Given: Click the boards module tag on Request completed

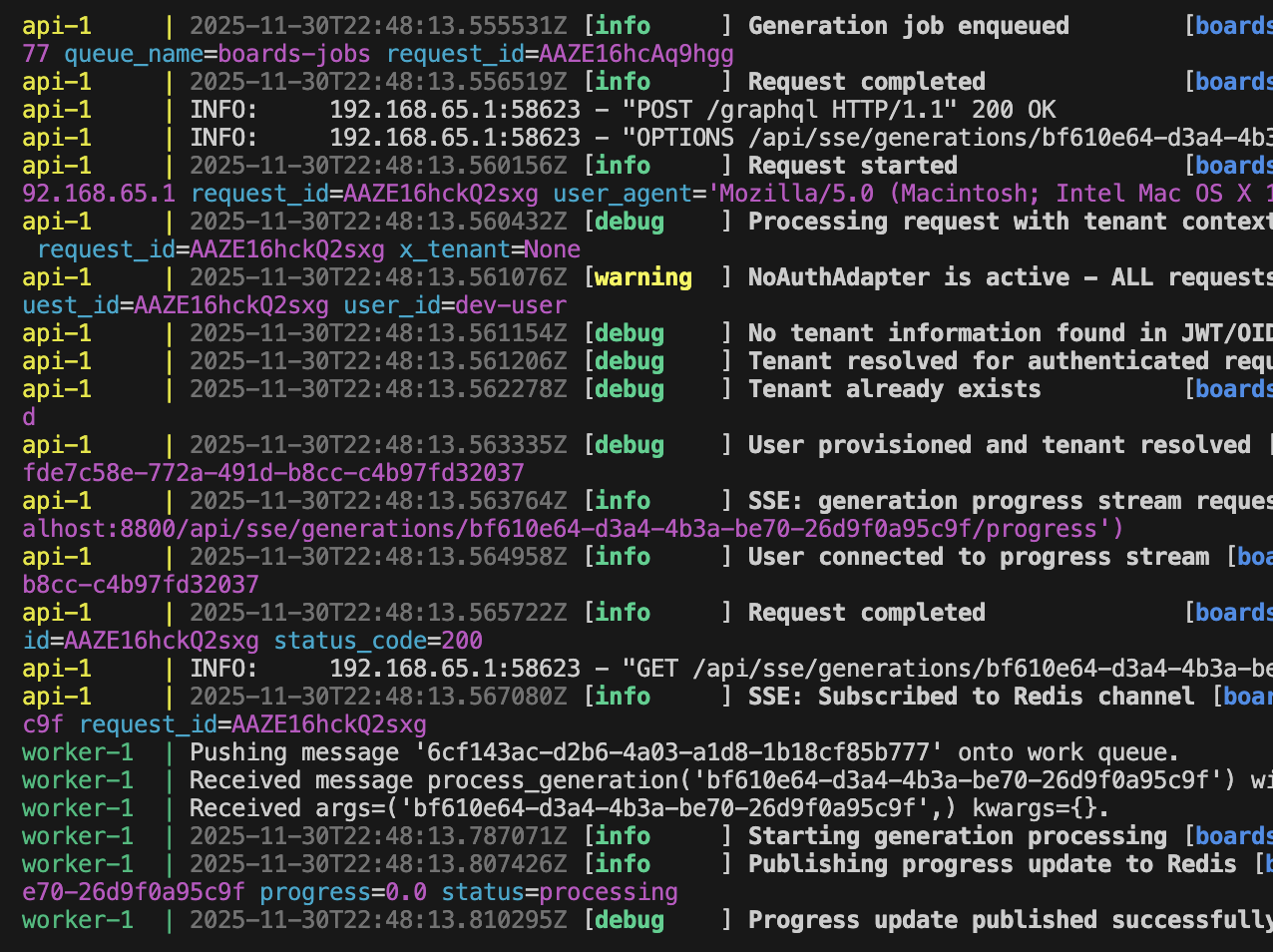Looking at the screenshot, I should [x=1237, y=81].
